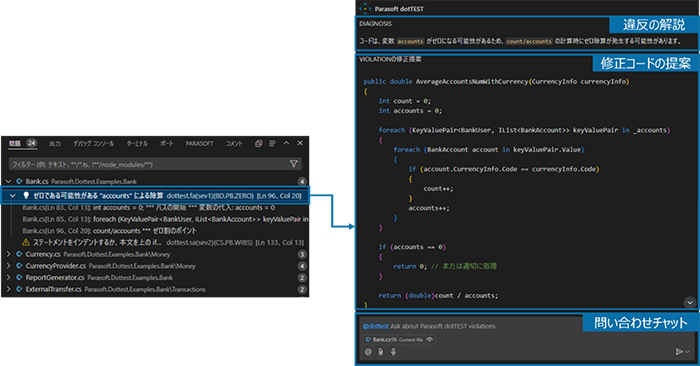Viewport: 700px width, 366px height.
Task: Click the ExternalTransfer.cs file icon
Action: pos(19,289)
